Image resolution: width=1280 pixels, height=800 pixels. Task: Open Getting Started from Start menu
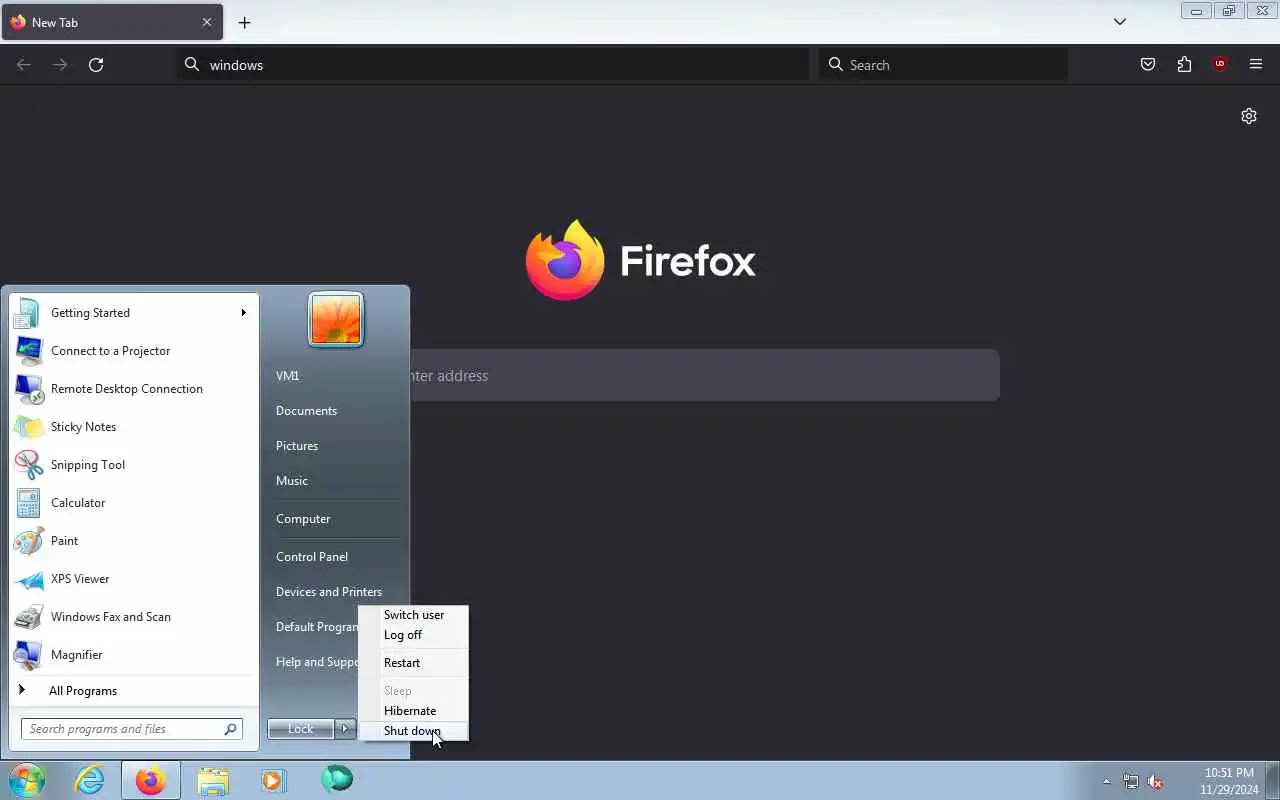(x=133, y=313)
